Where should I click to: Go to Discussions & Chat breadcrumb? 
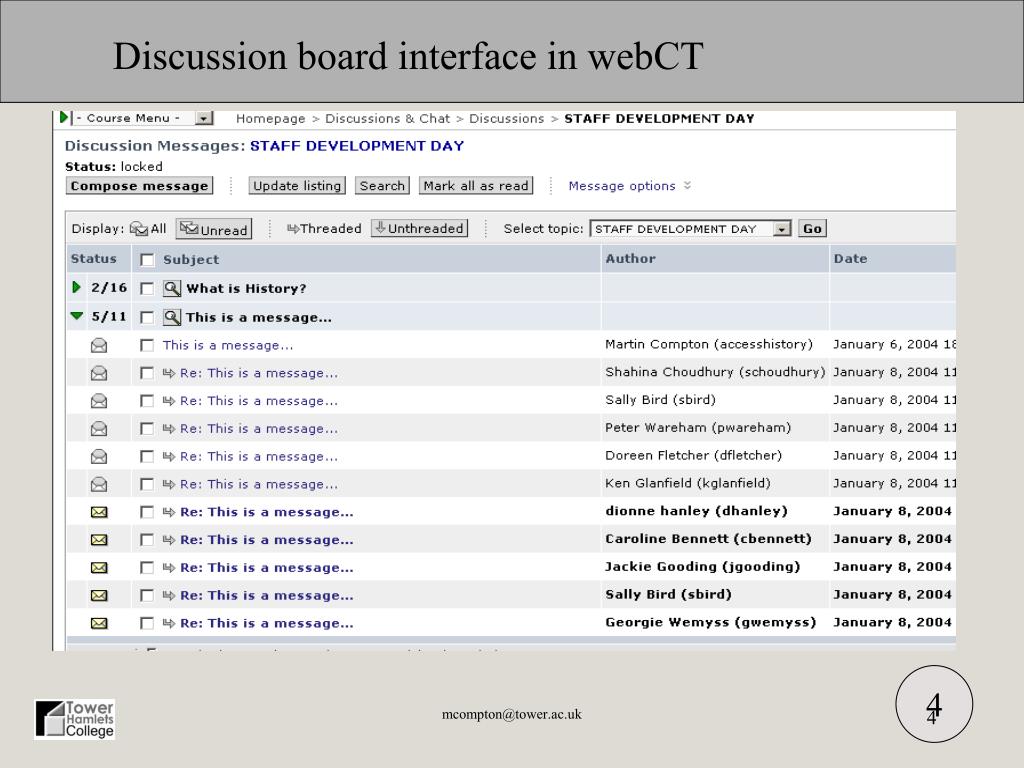388,119
